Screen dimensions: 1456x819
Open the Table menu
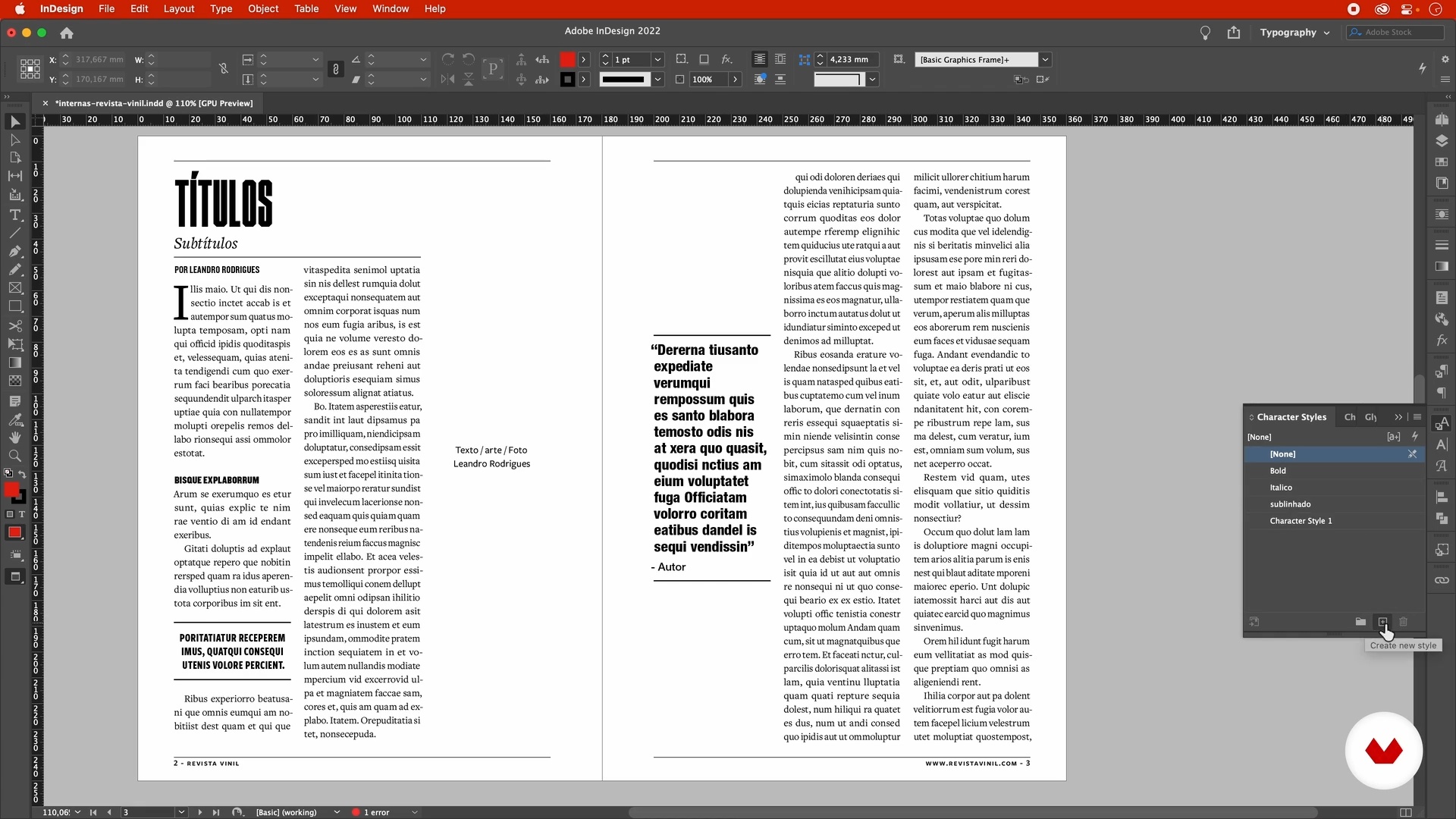(x=306, y=9)
